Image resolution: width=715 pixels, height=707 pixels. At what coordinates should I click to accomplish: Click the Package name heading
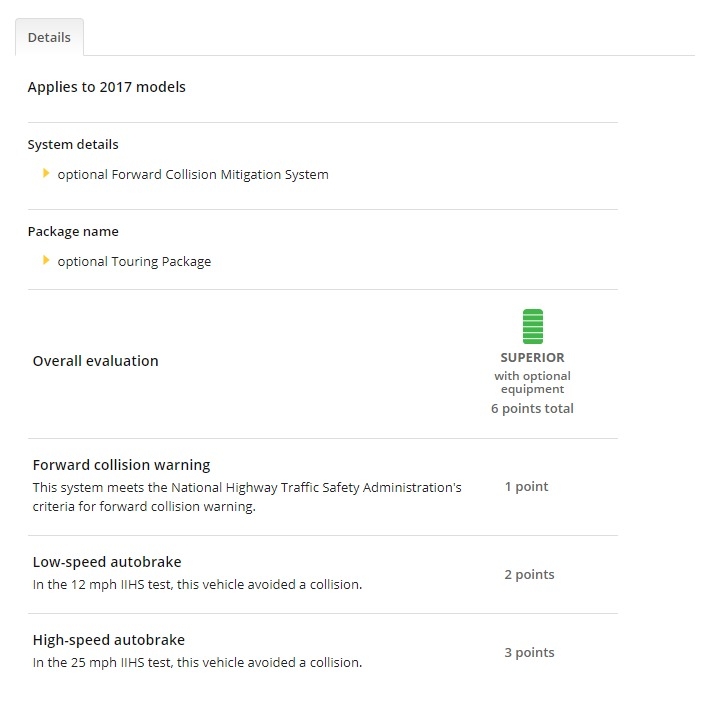coord(73,232)
